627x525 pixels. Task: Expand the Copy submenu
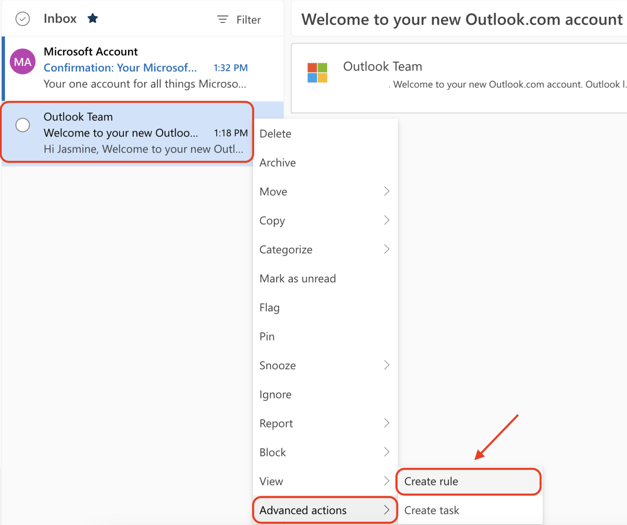[324, 220]
